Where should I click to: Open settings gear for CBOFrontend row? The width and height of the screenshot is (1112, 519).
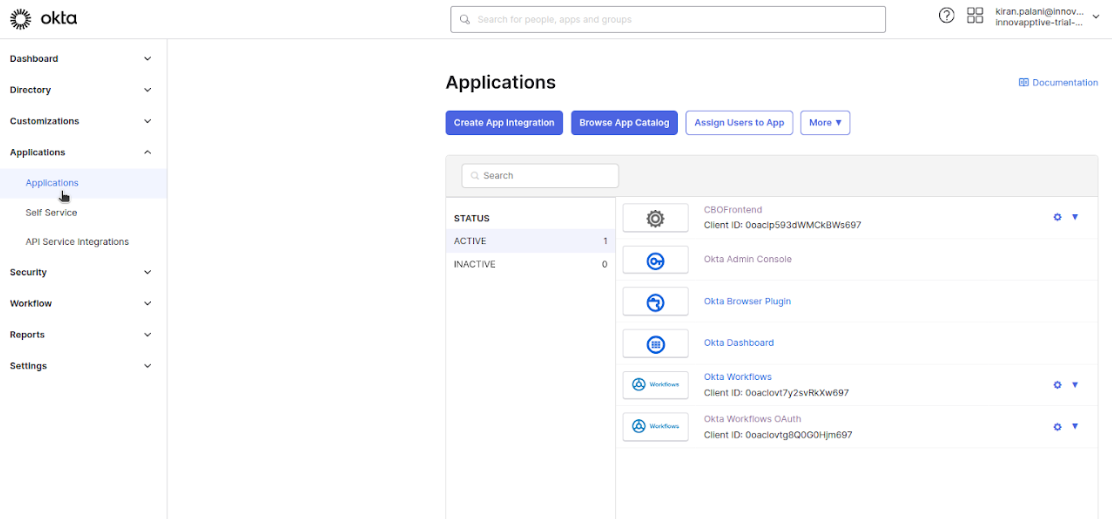pyautogui.click(x=1057, y=217)
